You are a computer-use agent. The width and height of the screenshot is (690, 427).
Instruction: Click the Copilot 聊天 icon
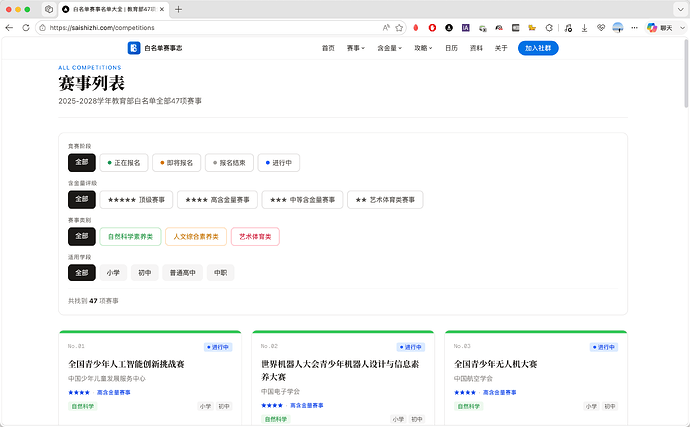652,28
